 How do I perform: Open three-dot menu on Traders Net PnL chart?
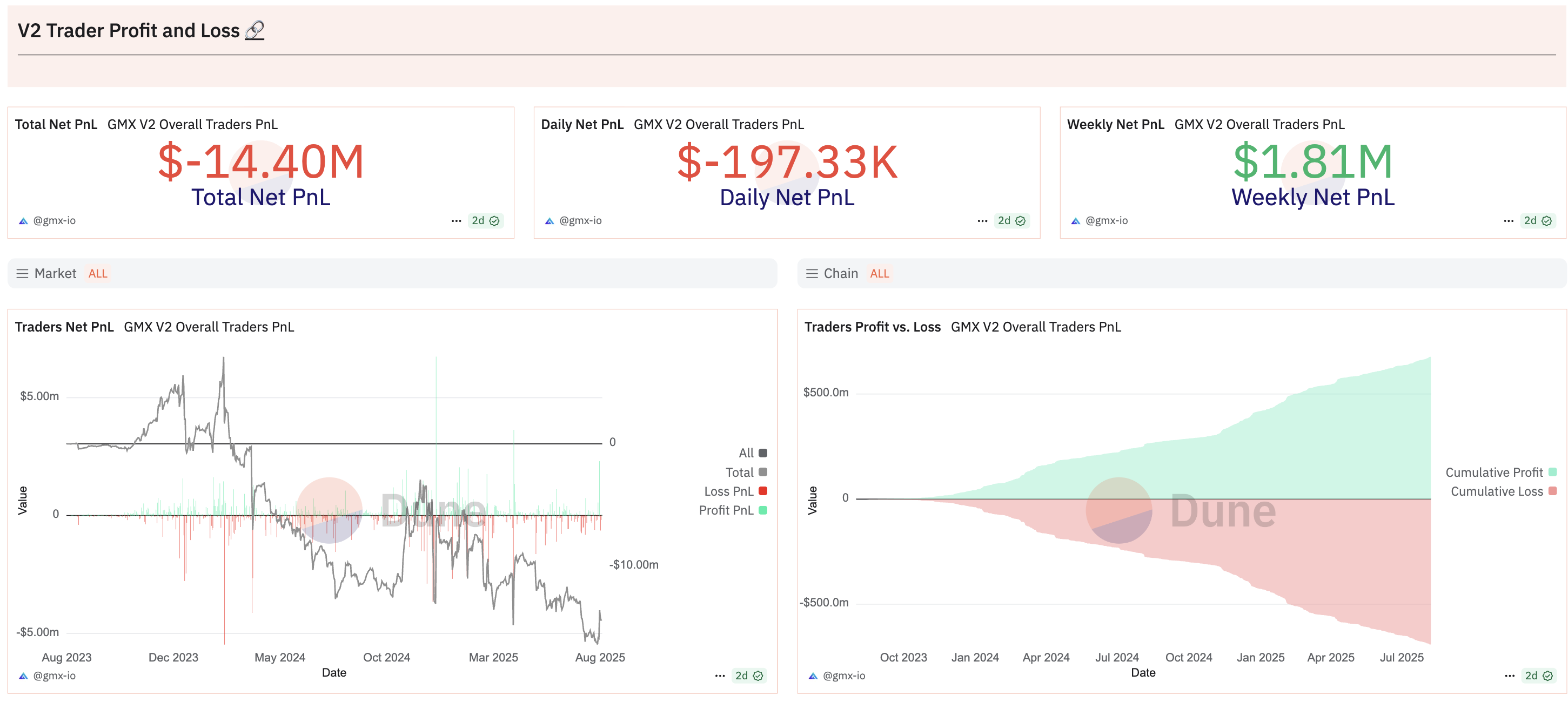coord(720,676)
